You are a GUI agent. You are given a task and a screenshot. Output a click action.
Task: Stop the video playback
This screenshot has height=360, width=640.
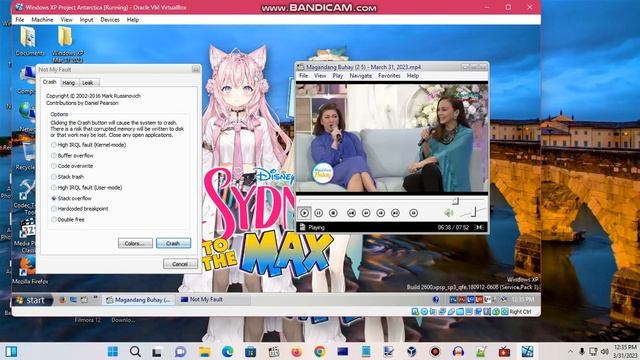point(333,213)
